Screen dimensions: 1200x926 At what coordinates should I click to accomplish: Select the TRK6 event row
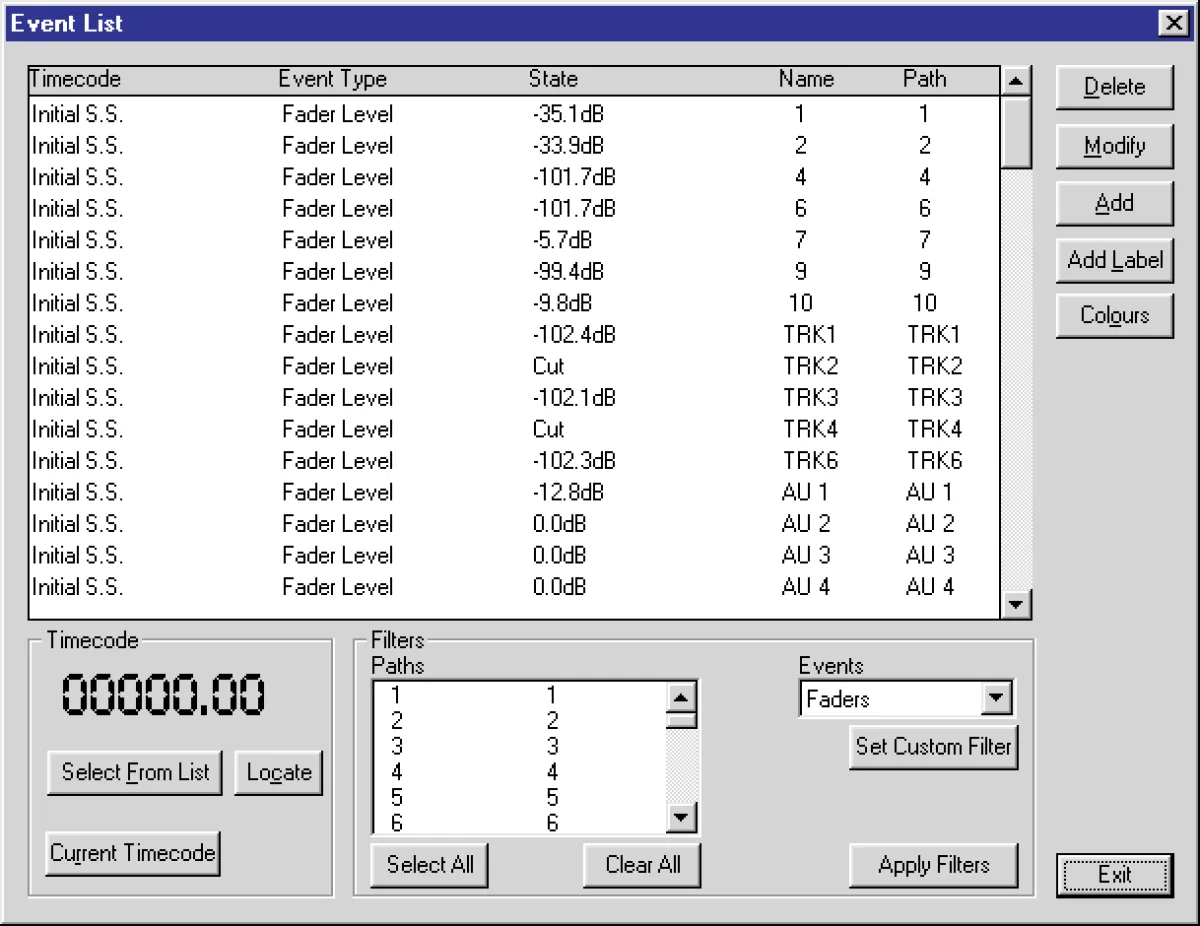(x=514, y=461)
